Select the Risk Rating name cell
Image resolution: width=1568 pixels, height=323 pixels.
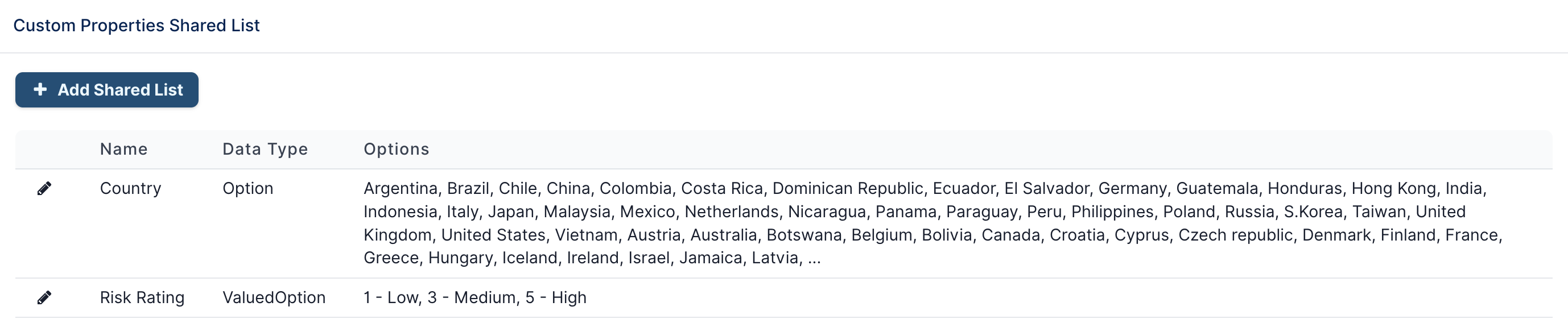click(x=142, y=297)
